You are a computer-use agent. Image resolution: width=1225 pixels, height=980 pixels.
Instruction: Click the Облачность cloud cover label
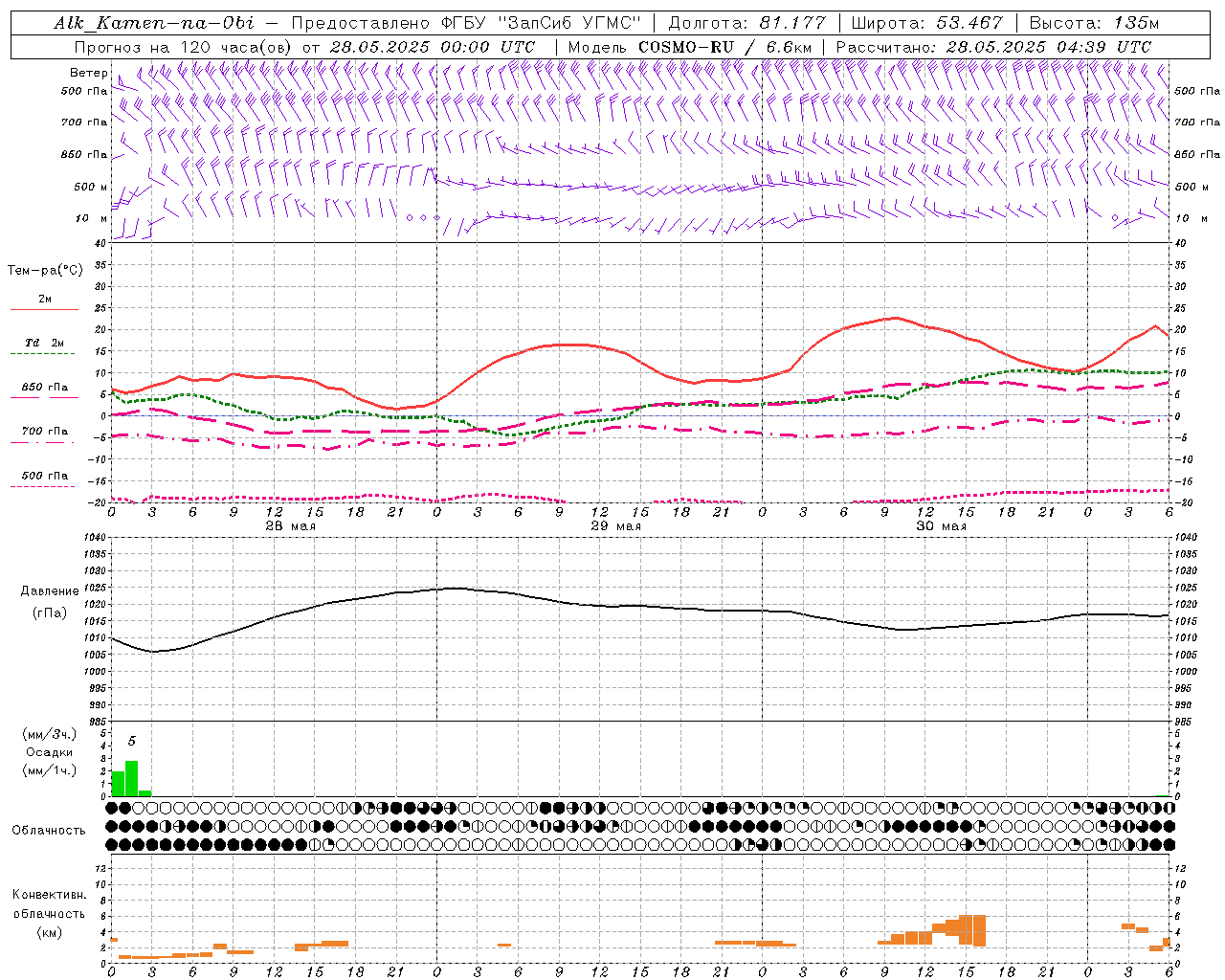tap(49, 830)
